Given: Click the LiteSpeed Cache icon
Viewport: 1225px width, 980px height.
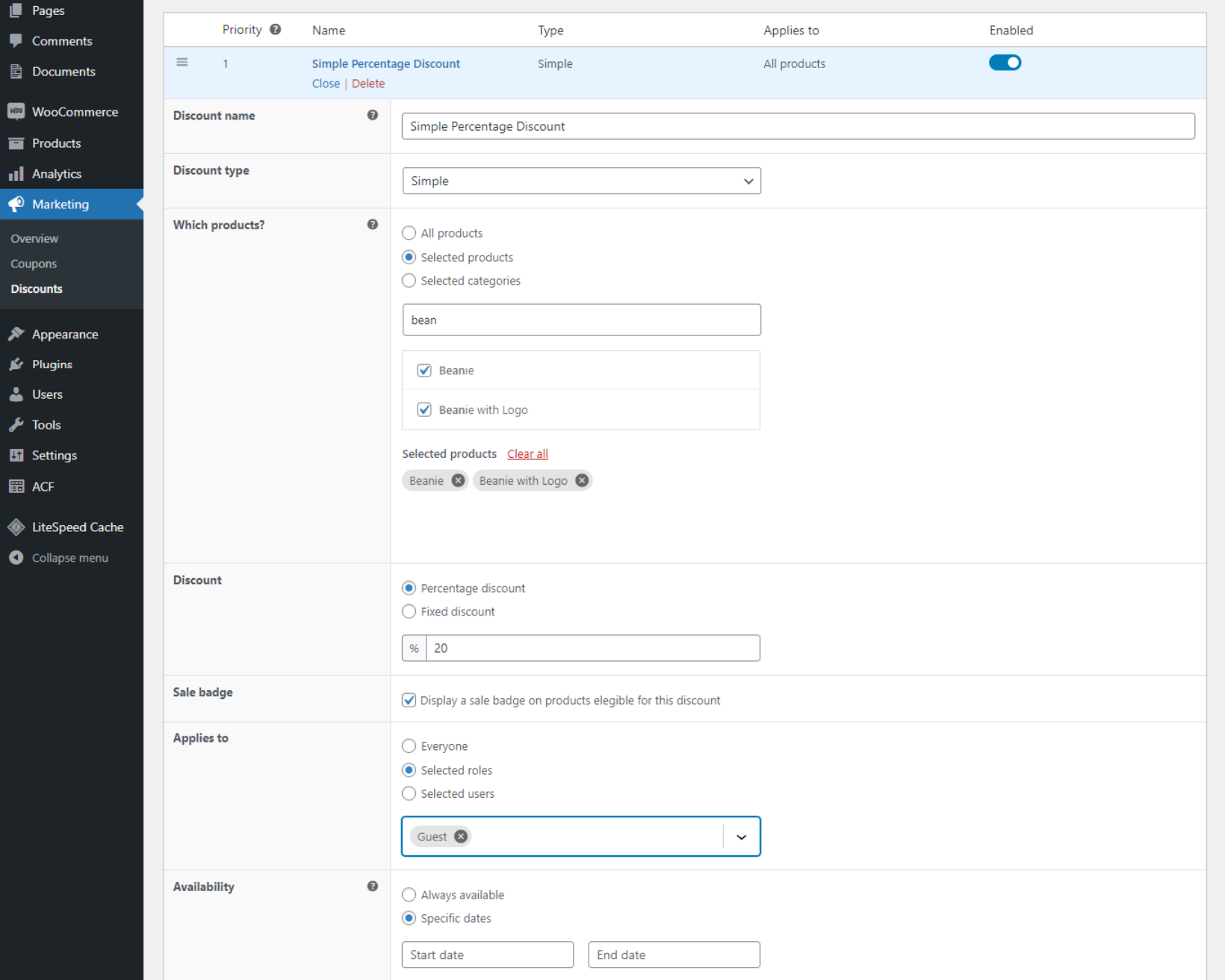Looking at the screenshot, I should (x=16, y=527).
